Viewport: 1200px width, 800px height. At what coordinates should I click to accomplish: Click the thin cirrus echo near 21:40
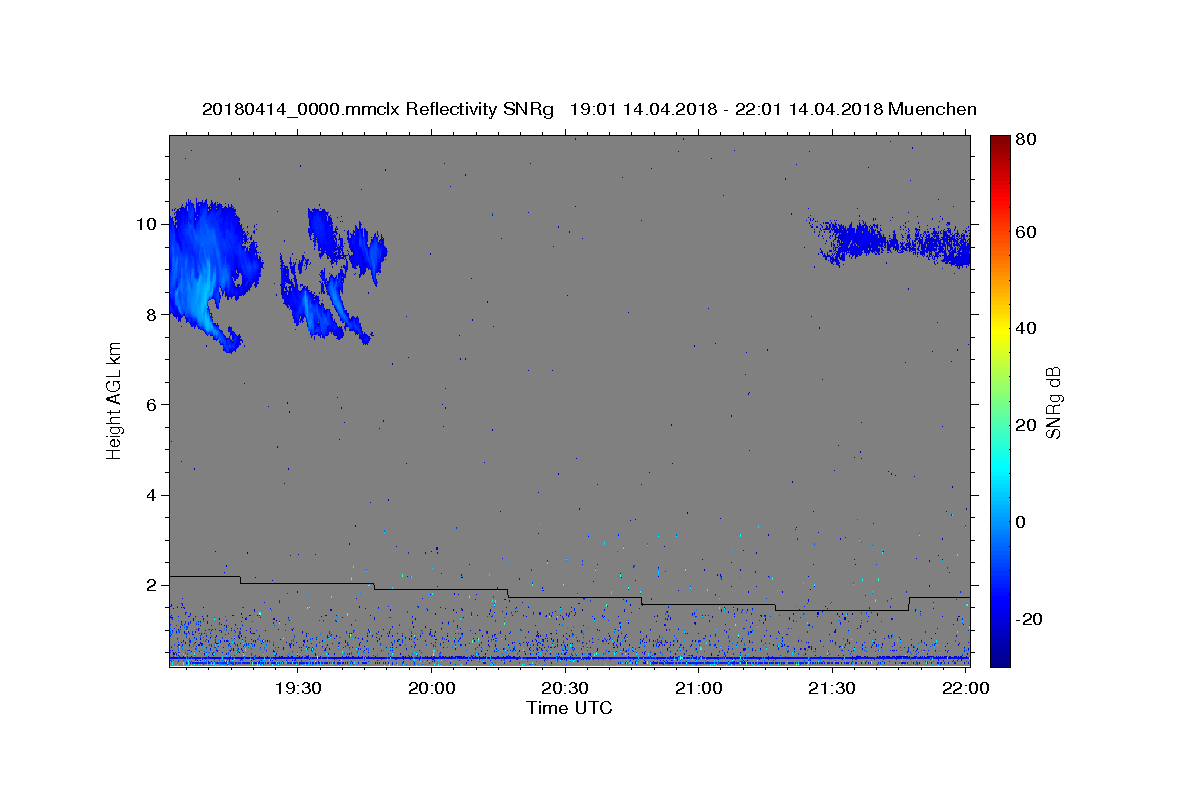[890, 241]
